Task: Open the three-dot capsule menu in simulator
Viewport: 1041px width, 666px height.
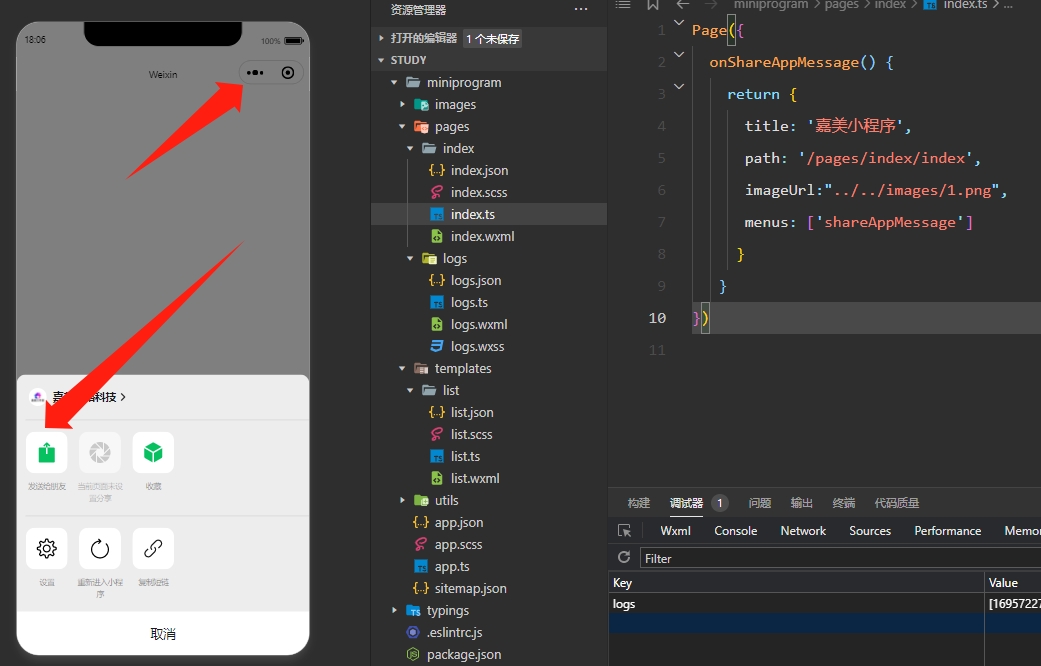Action: [x=255, y=73]
